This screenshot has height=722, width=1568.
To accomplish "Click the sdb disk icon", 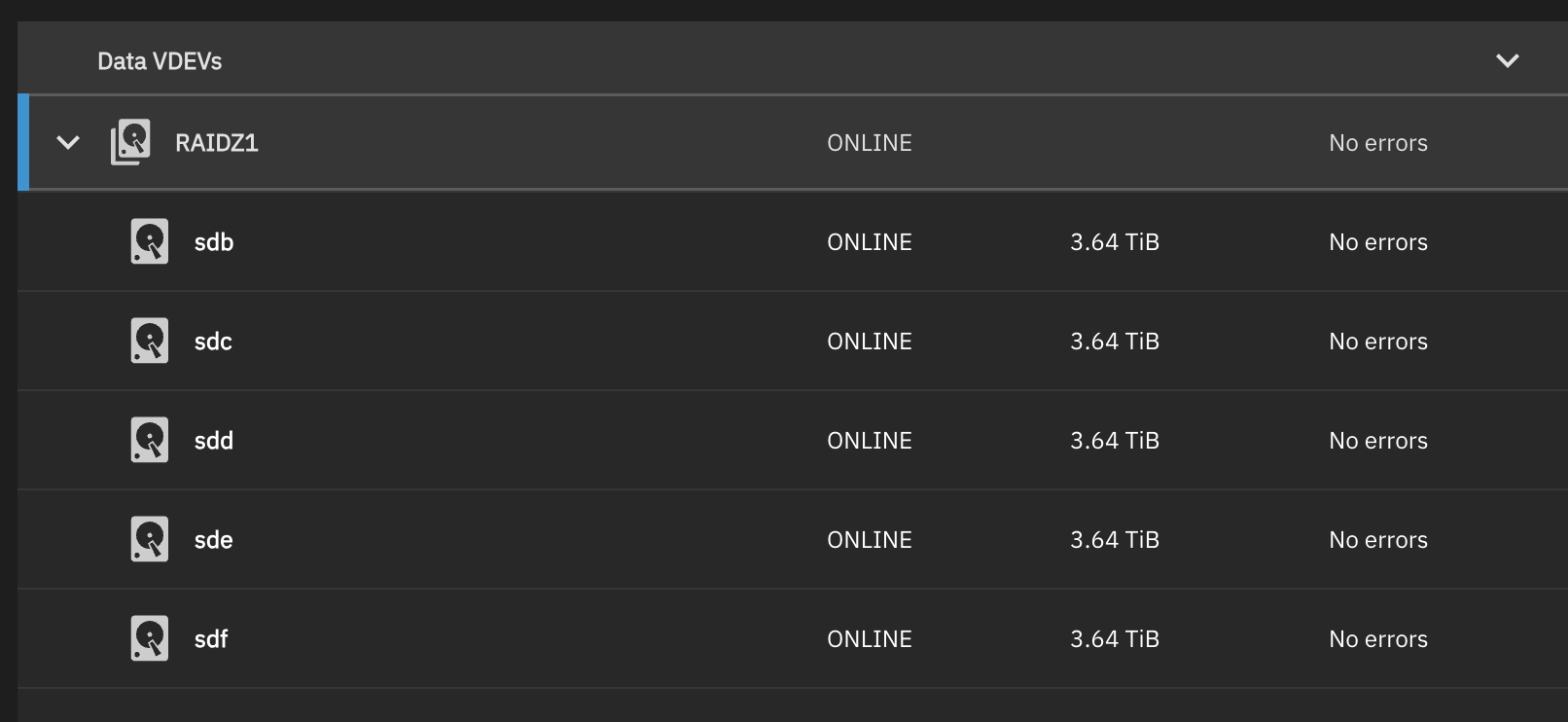I will (x=150, y=241).
